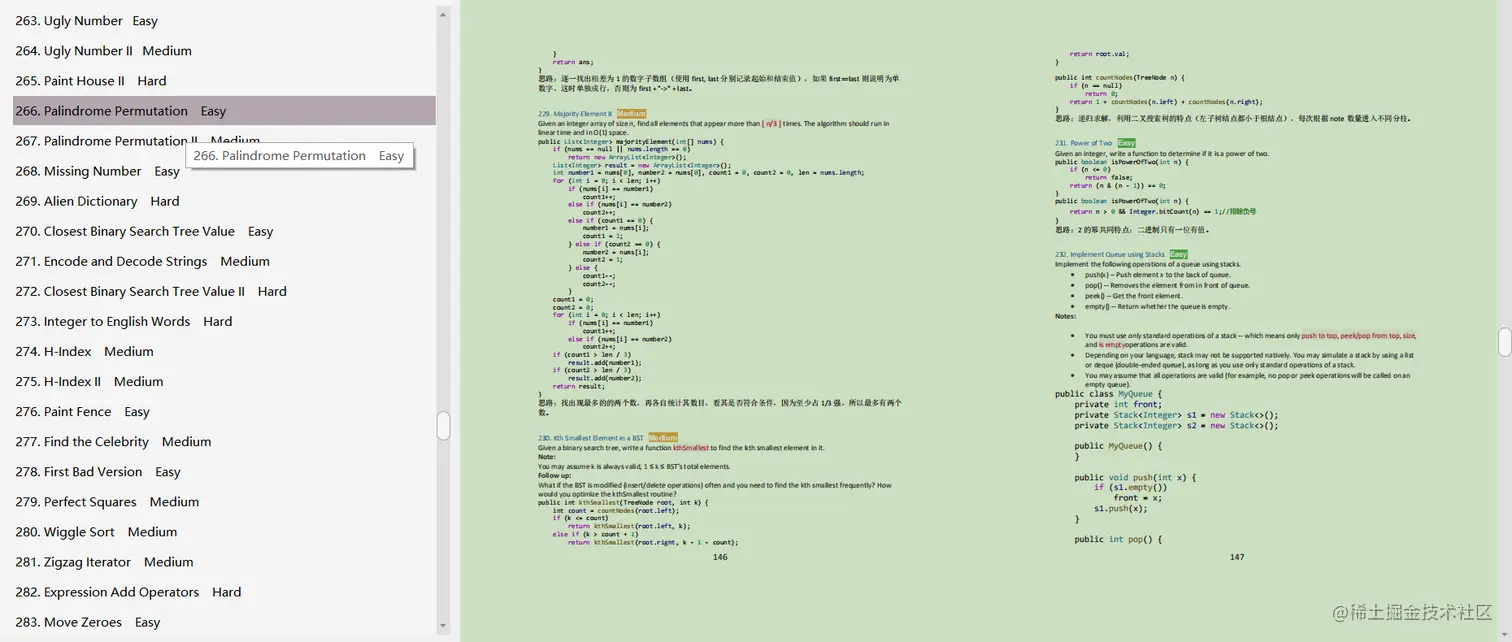Screen dimensions: 1512x642
Task: Click bookmark panel scroll-up arrow
Action: coord(443,13)
